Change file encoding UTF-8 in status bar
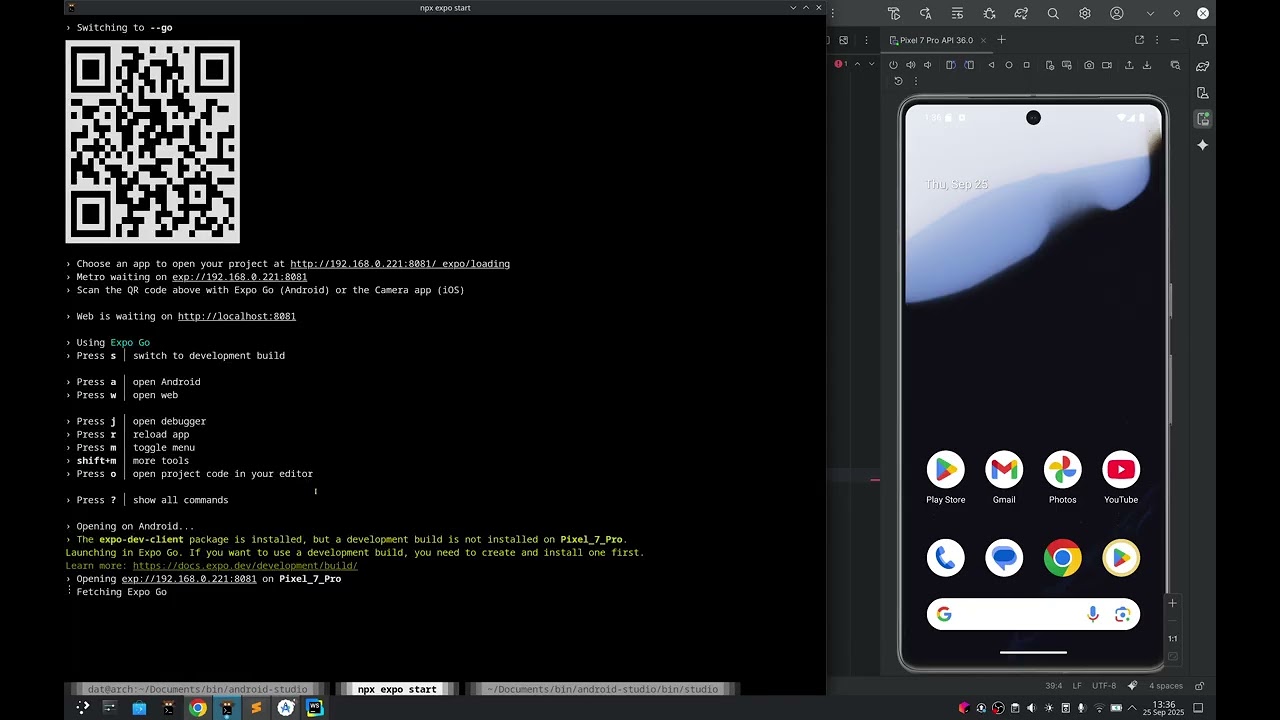The width and height of the screenshot is (1280, 720). tap(1104, 686)
